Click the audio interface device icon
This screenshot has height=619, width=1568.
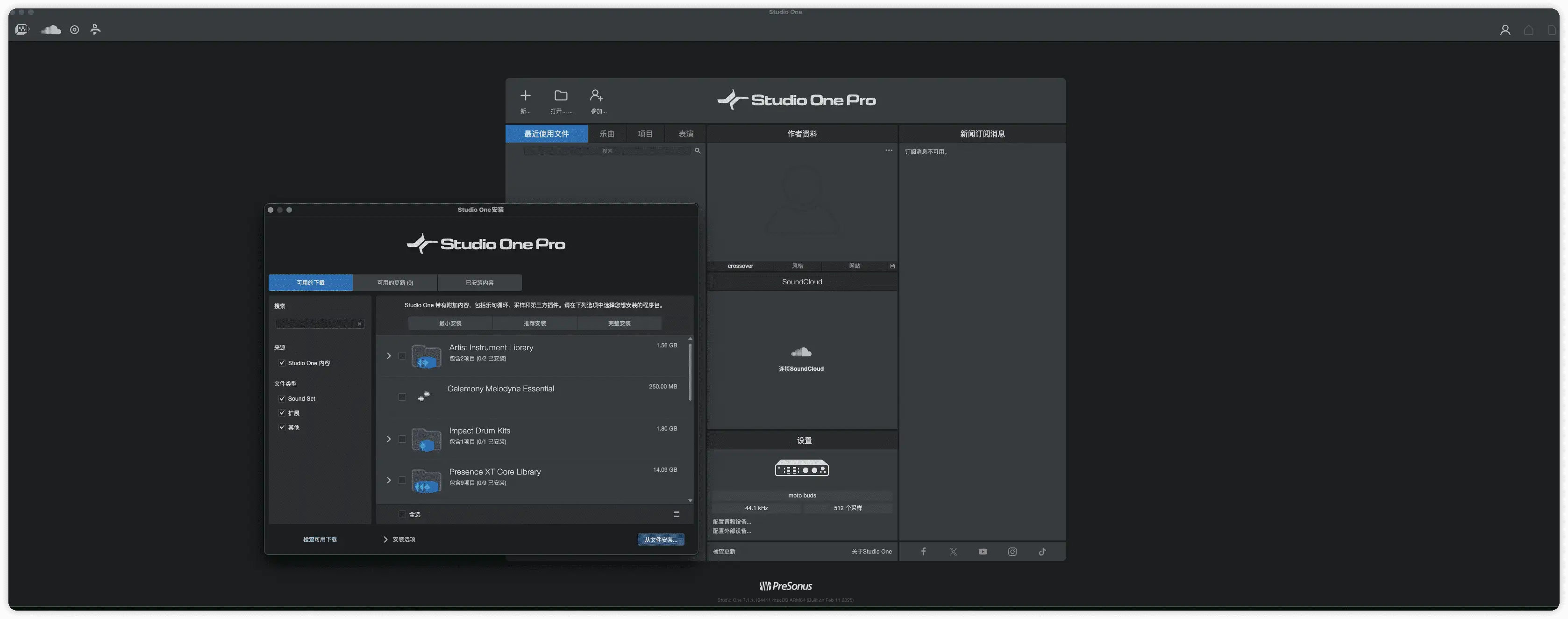(802, 468)
